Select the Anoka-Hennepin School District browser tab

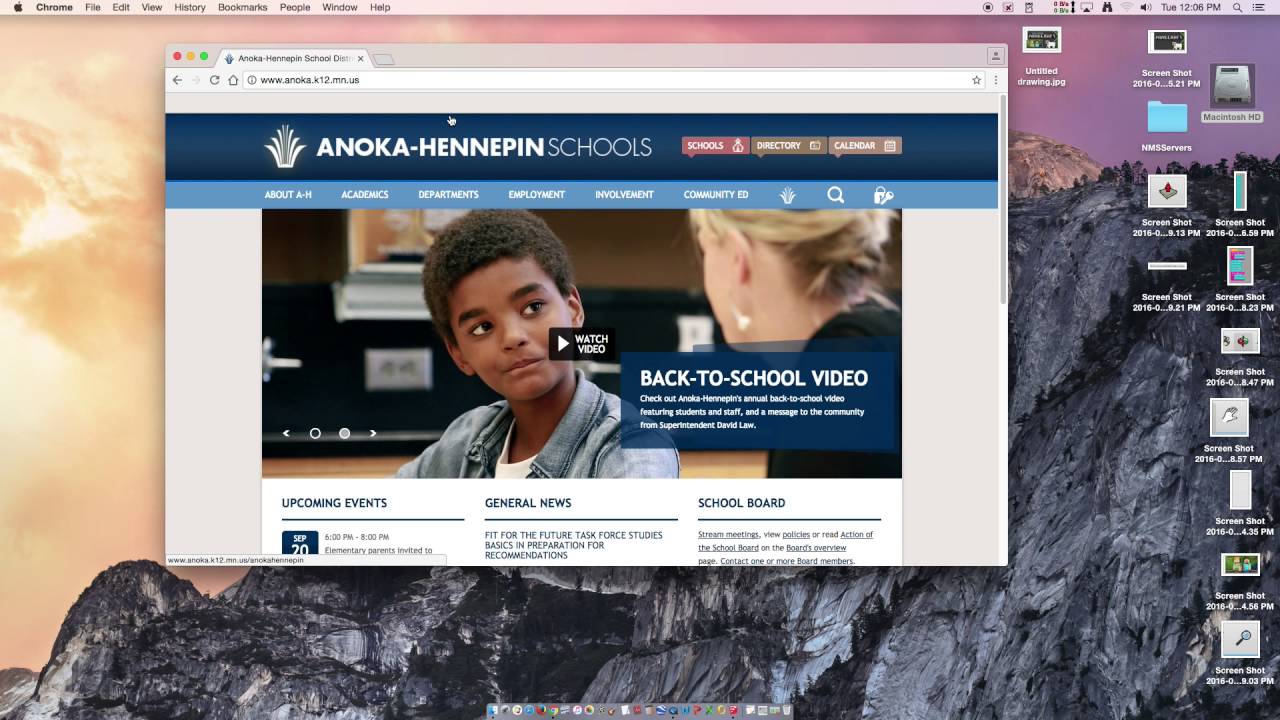pyautogui.click(x=290, y=58)
